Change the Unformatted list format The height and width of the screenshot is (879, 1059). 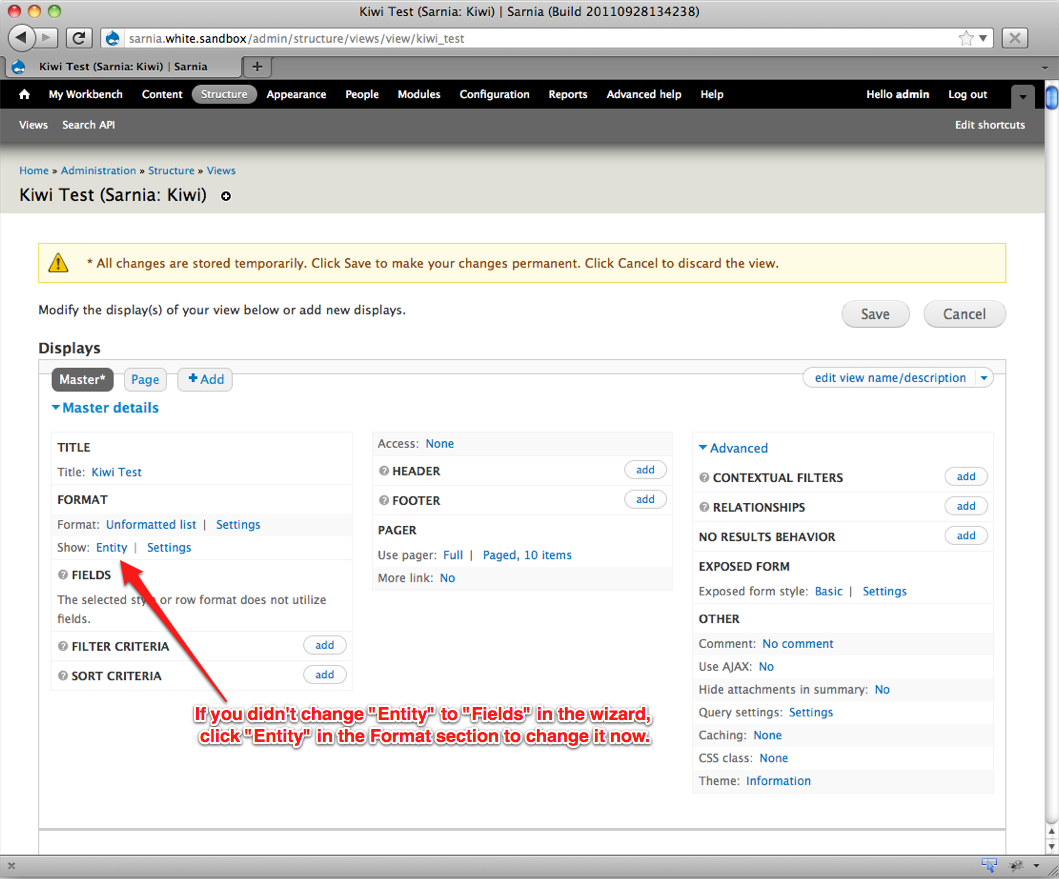(151, 524)
